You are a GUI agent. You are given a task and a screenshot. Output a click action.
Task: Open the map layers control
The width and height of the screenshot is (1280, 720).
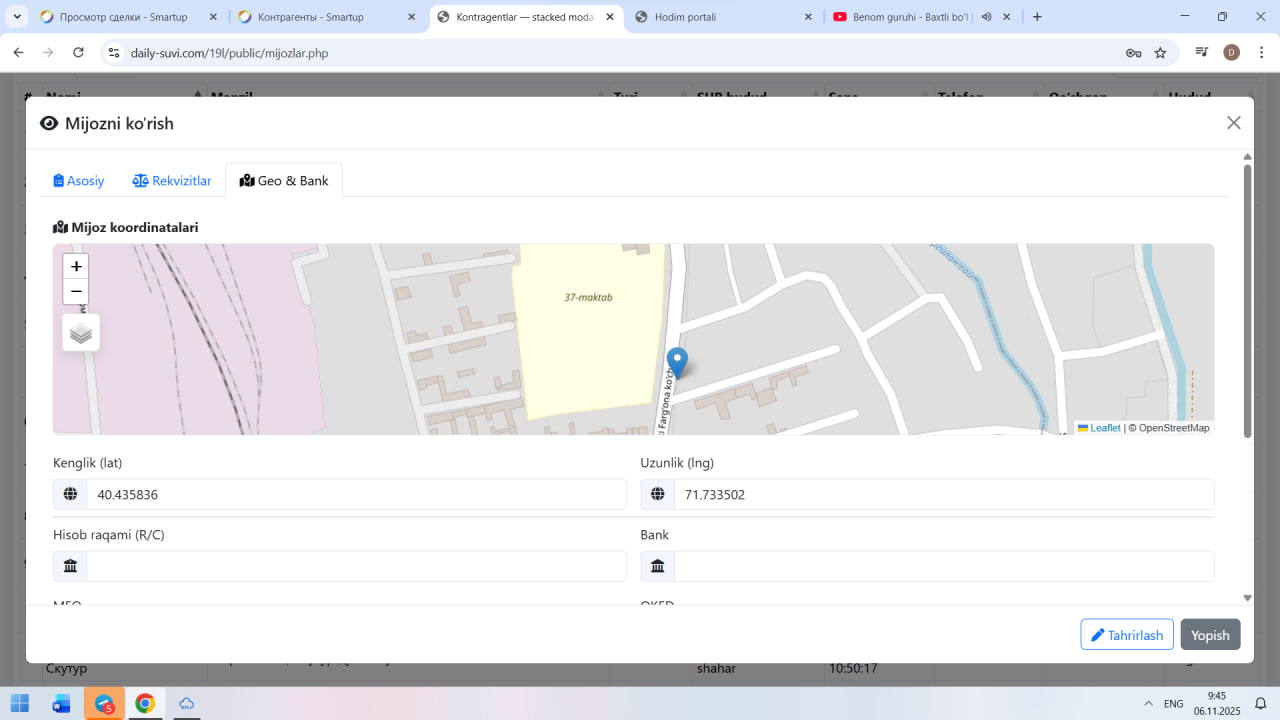coord(81,333)
